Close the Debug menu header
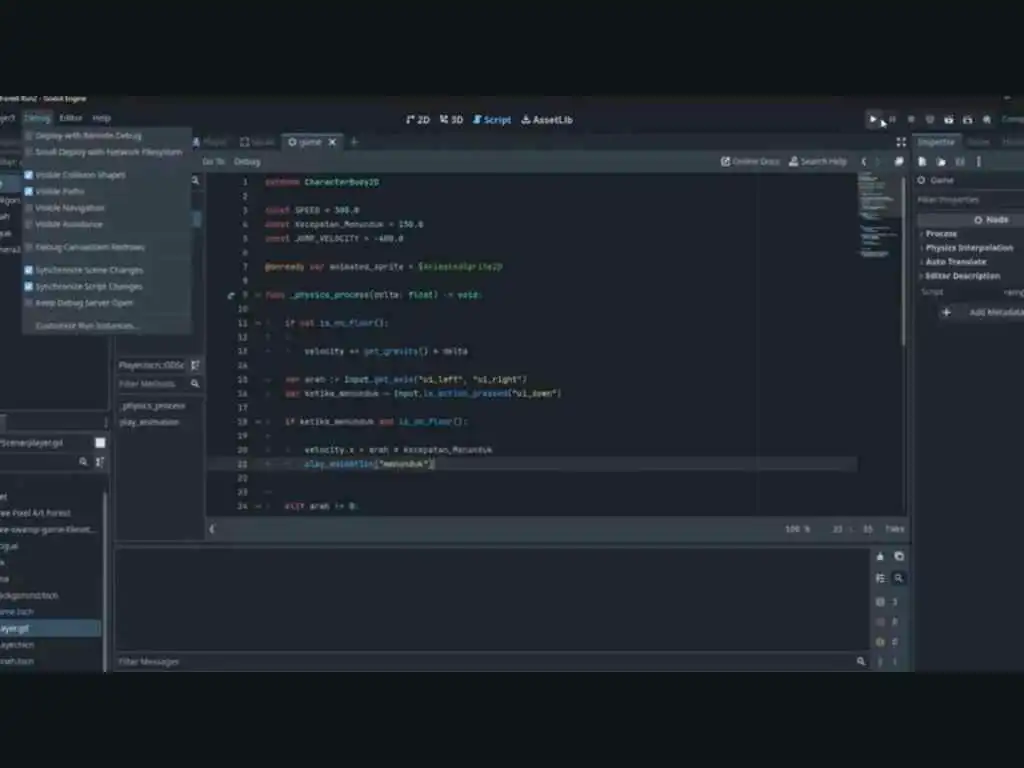 (37, 118)
